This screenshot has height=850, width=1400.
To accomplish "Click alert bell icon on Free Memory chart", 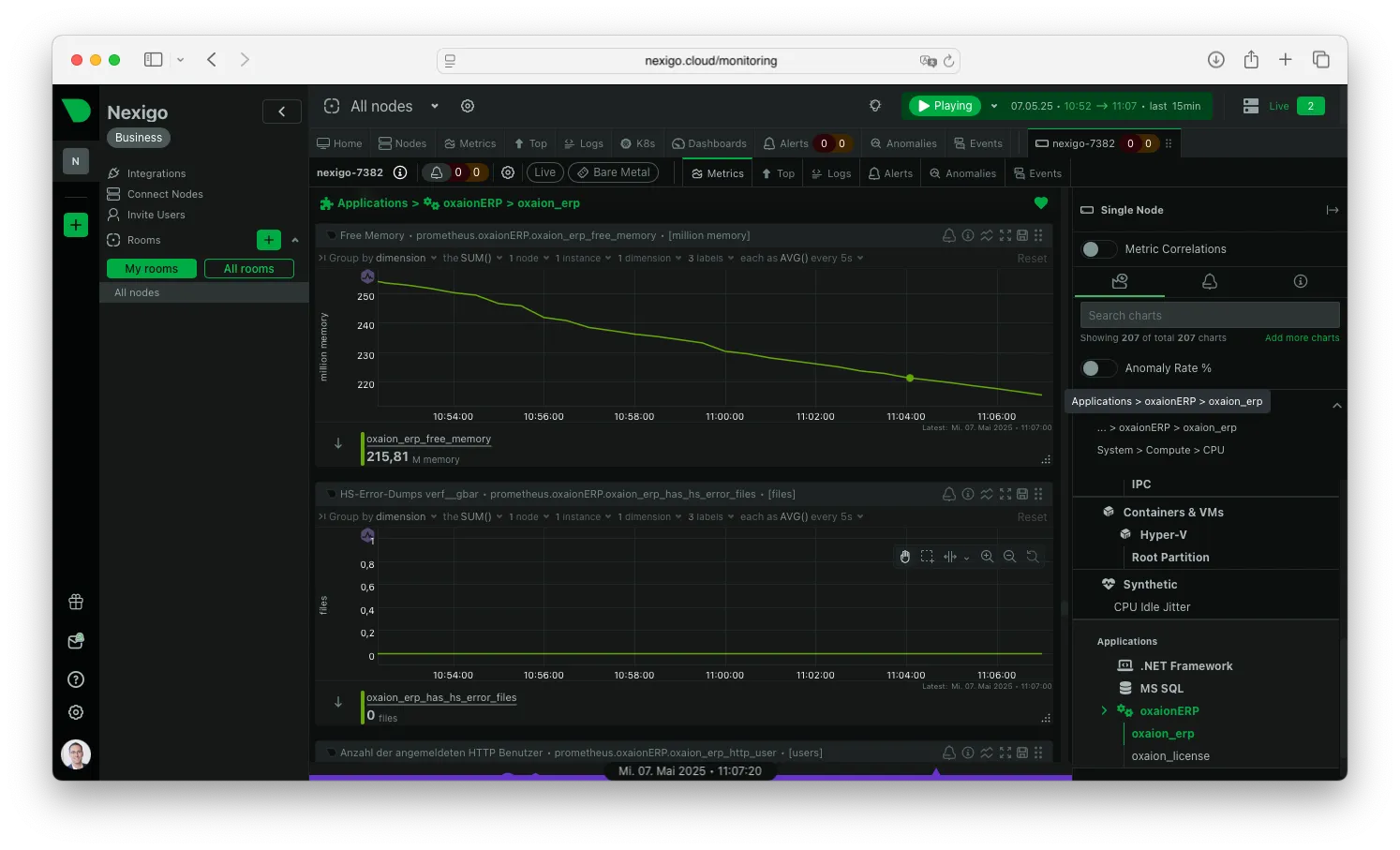I will [949, 235].
